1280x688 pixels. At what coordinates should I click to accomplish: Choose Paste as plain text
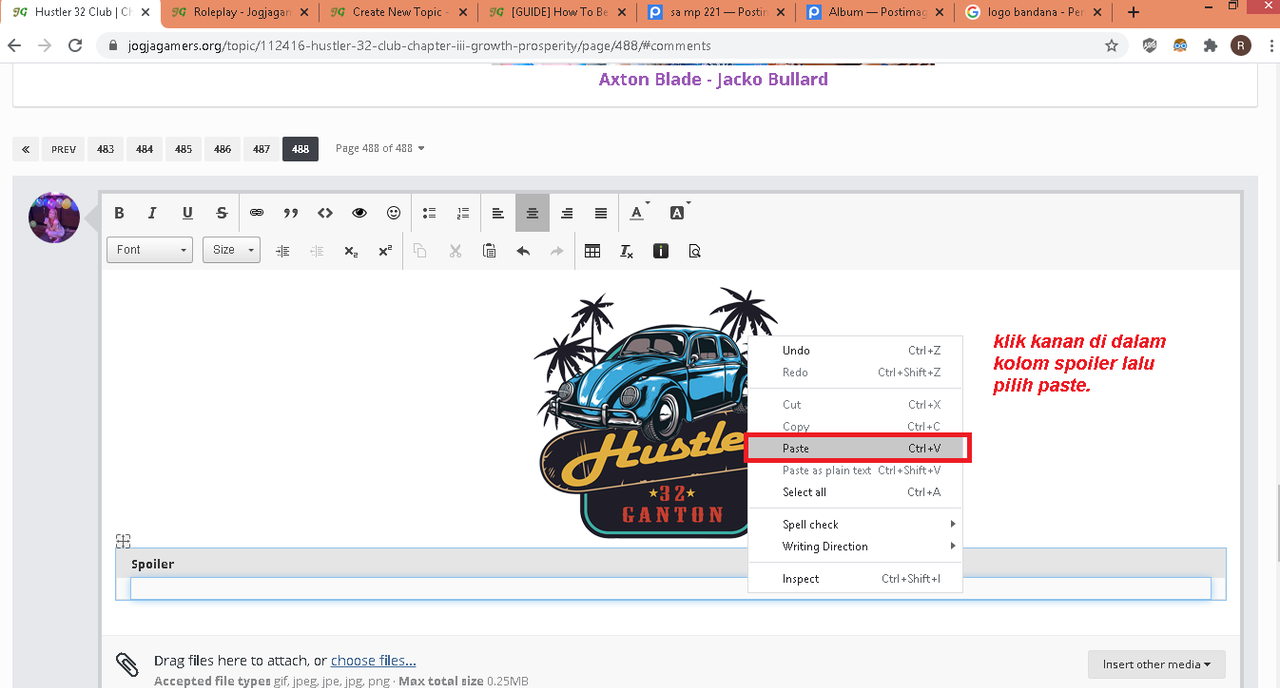click(x=855, y=470)
